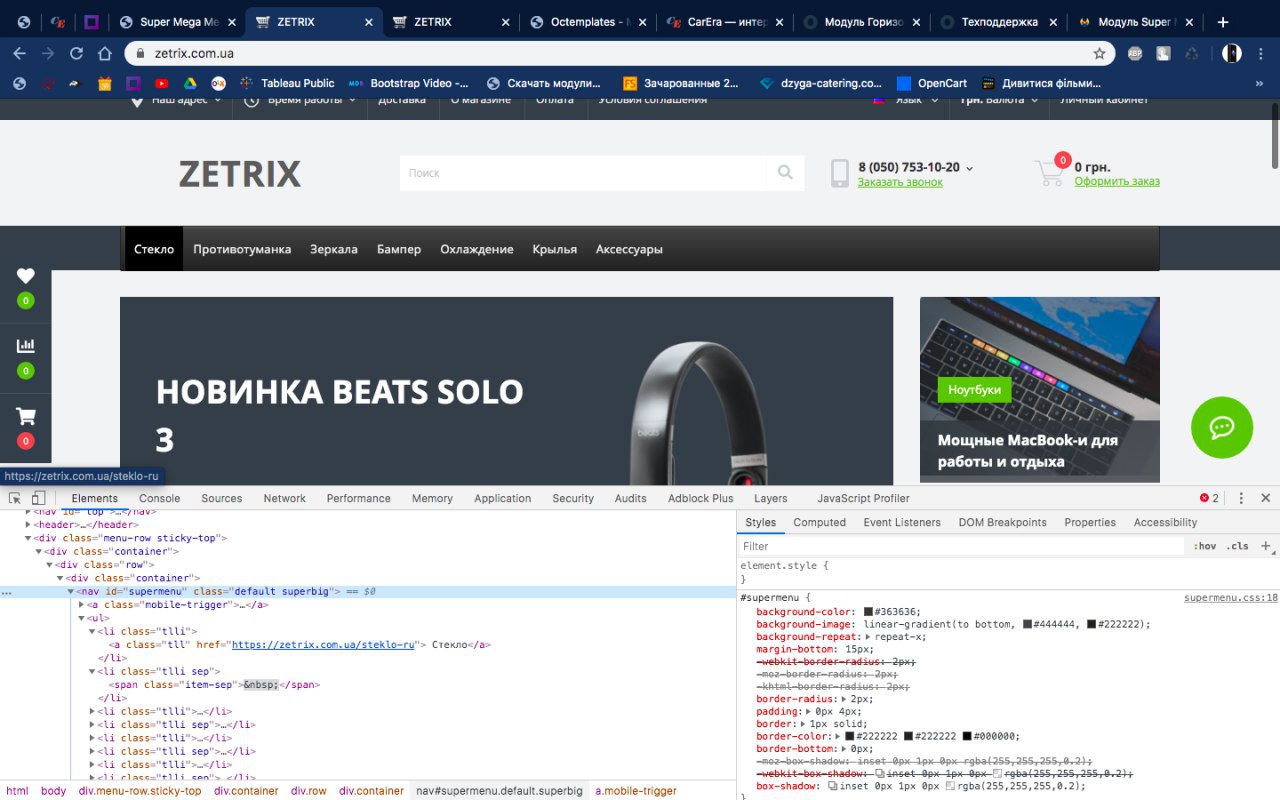1280x800 pixels.
Task: Open the YouTube bookmark icon
Action: tap(161, 84)
